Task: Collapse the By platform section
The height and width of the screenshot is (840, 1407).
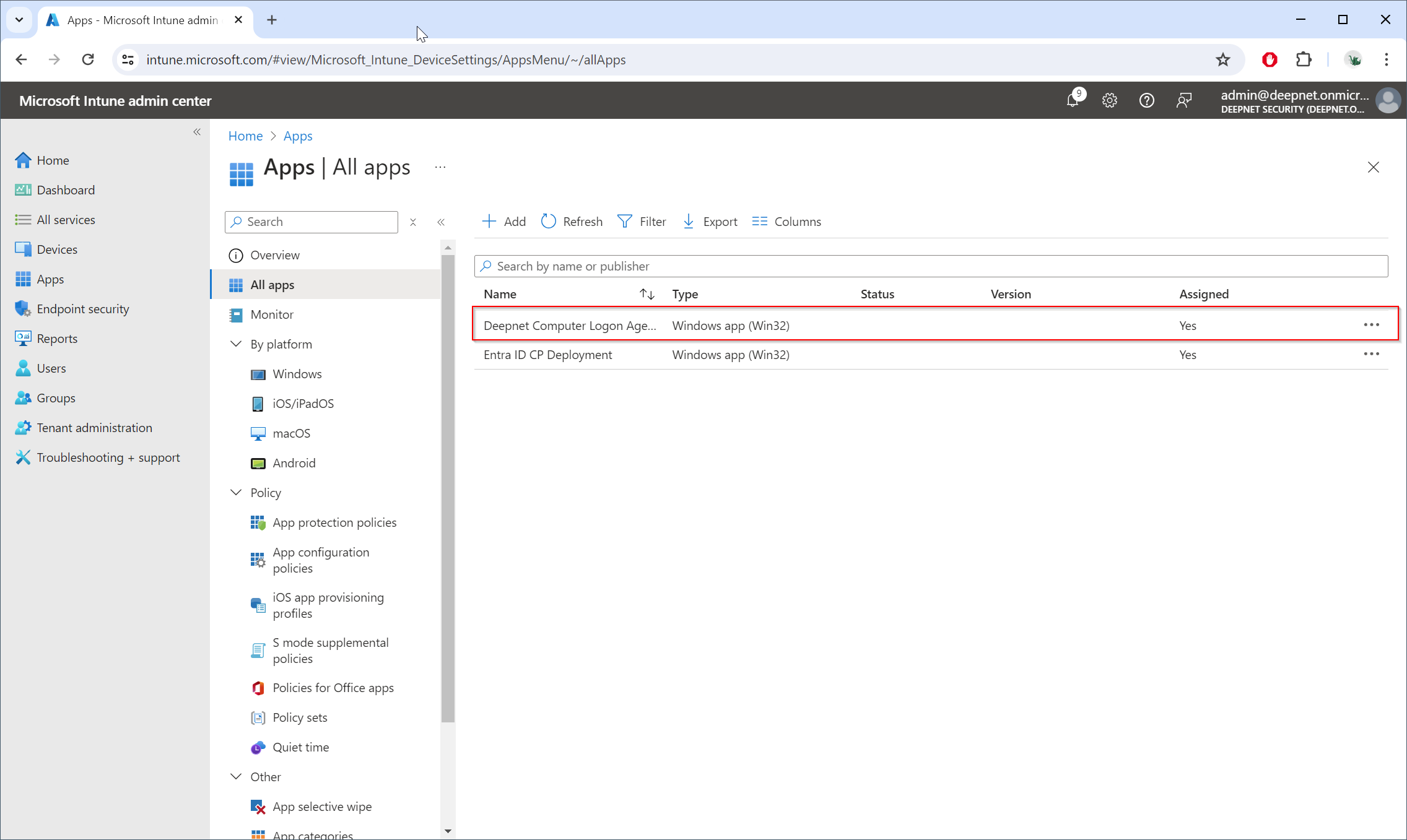Action: pyautogui.click(x=236, y=344)
